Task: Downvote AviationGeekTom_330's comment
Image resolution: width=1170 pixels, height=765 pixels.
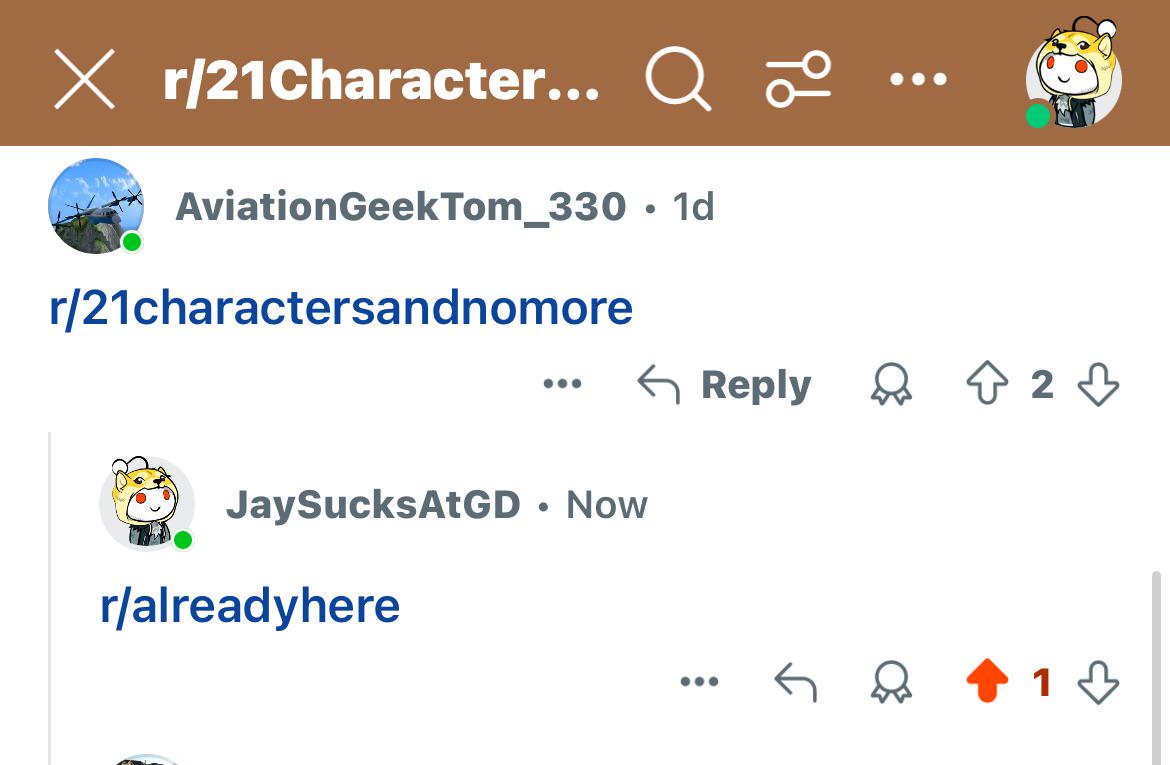Action: point(1098,384)
